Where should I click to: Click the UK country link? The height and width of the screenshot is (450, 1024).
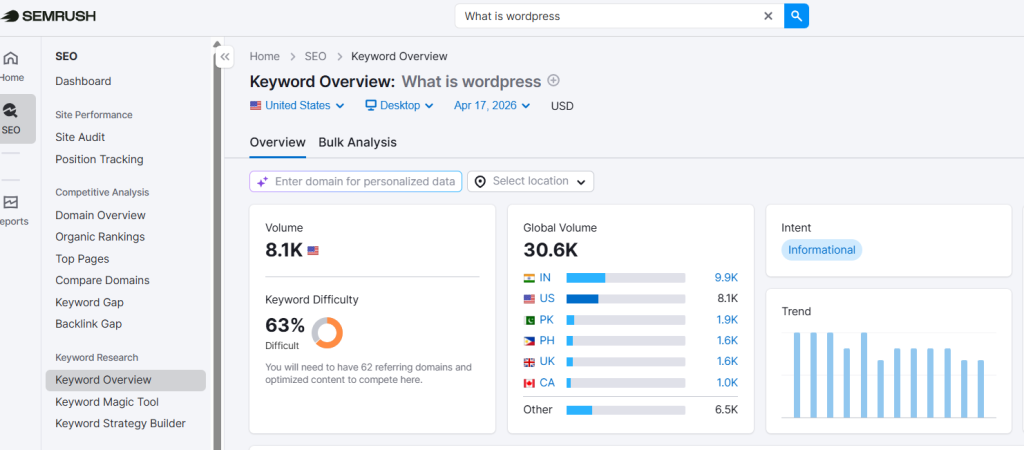pos(547,362)
